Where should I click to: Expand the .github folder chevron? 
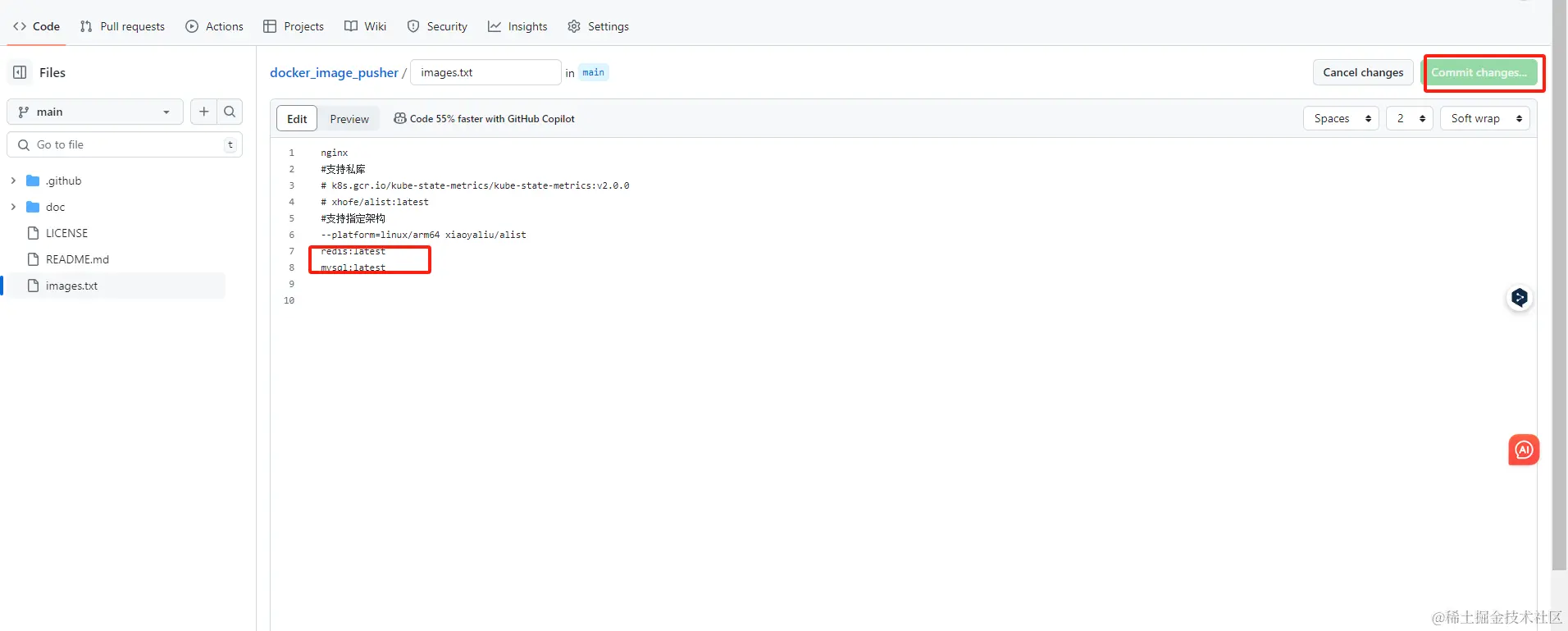click(x=13, y=181)
